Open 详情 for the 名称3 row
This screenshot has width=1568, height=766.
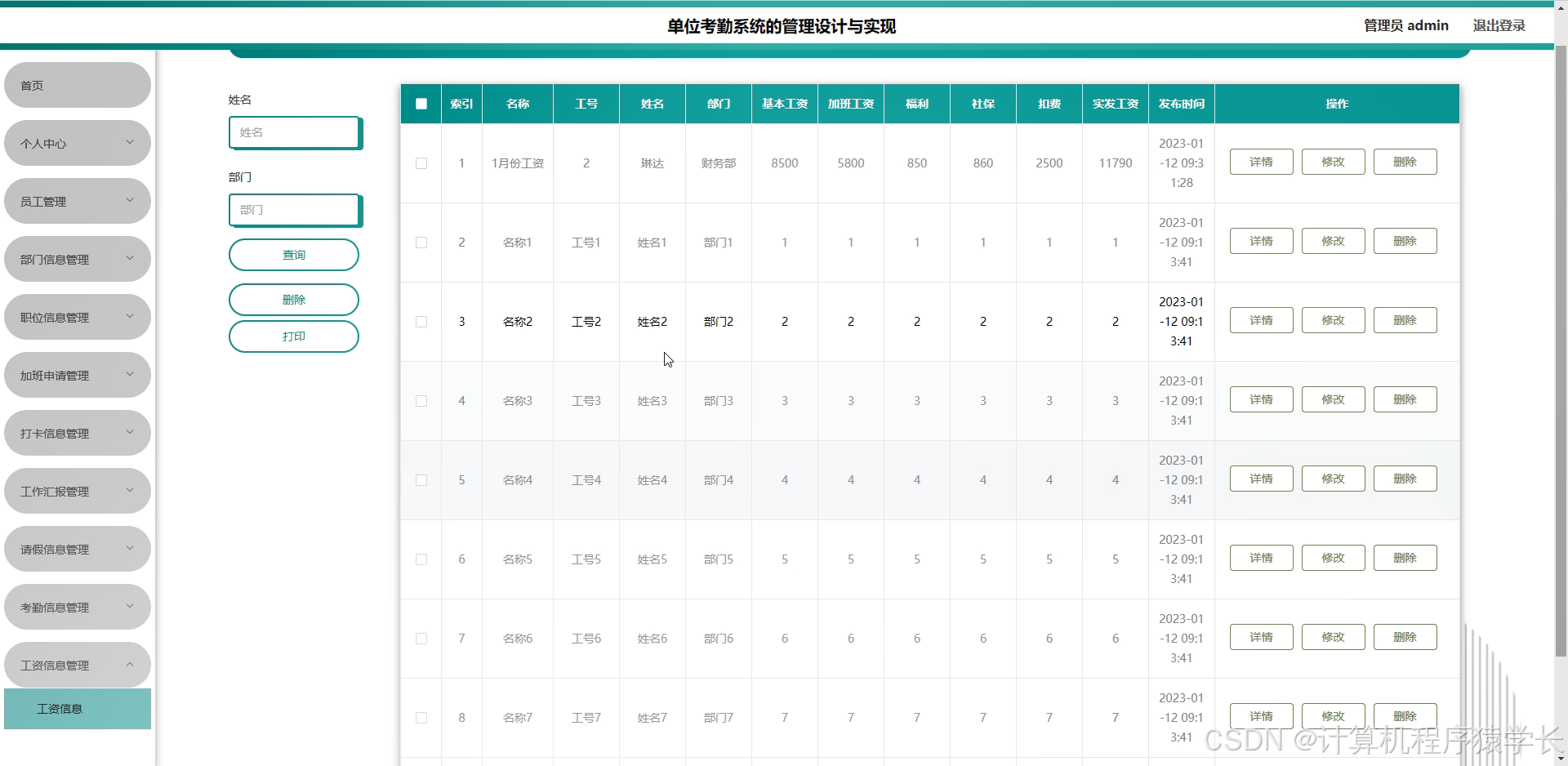[x=1262, y=399]
